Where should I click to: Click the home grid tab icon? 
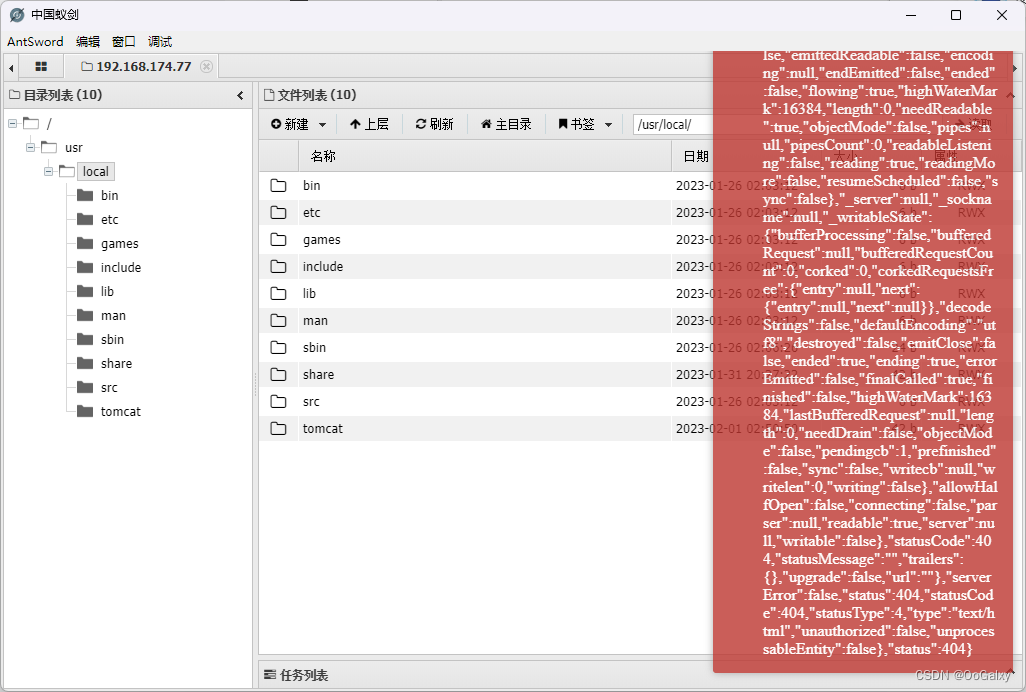41,67
